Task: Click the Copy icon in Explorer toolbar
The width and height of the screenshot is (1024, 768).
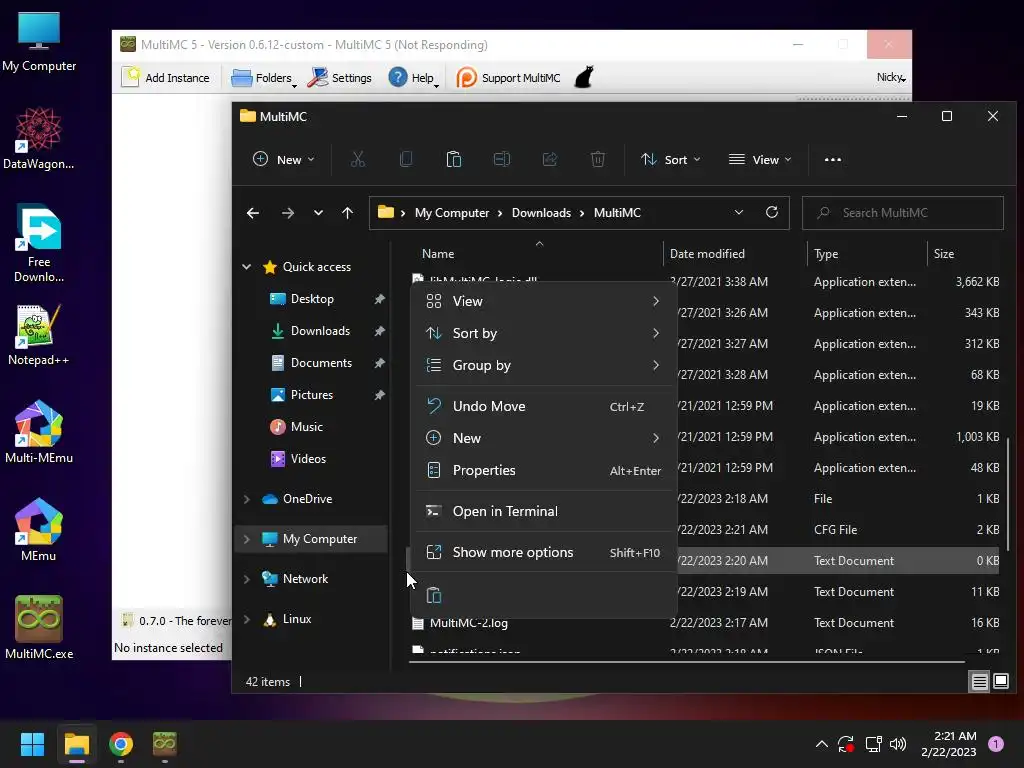Action: 406,159
